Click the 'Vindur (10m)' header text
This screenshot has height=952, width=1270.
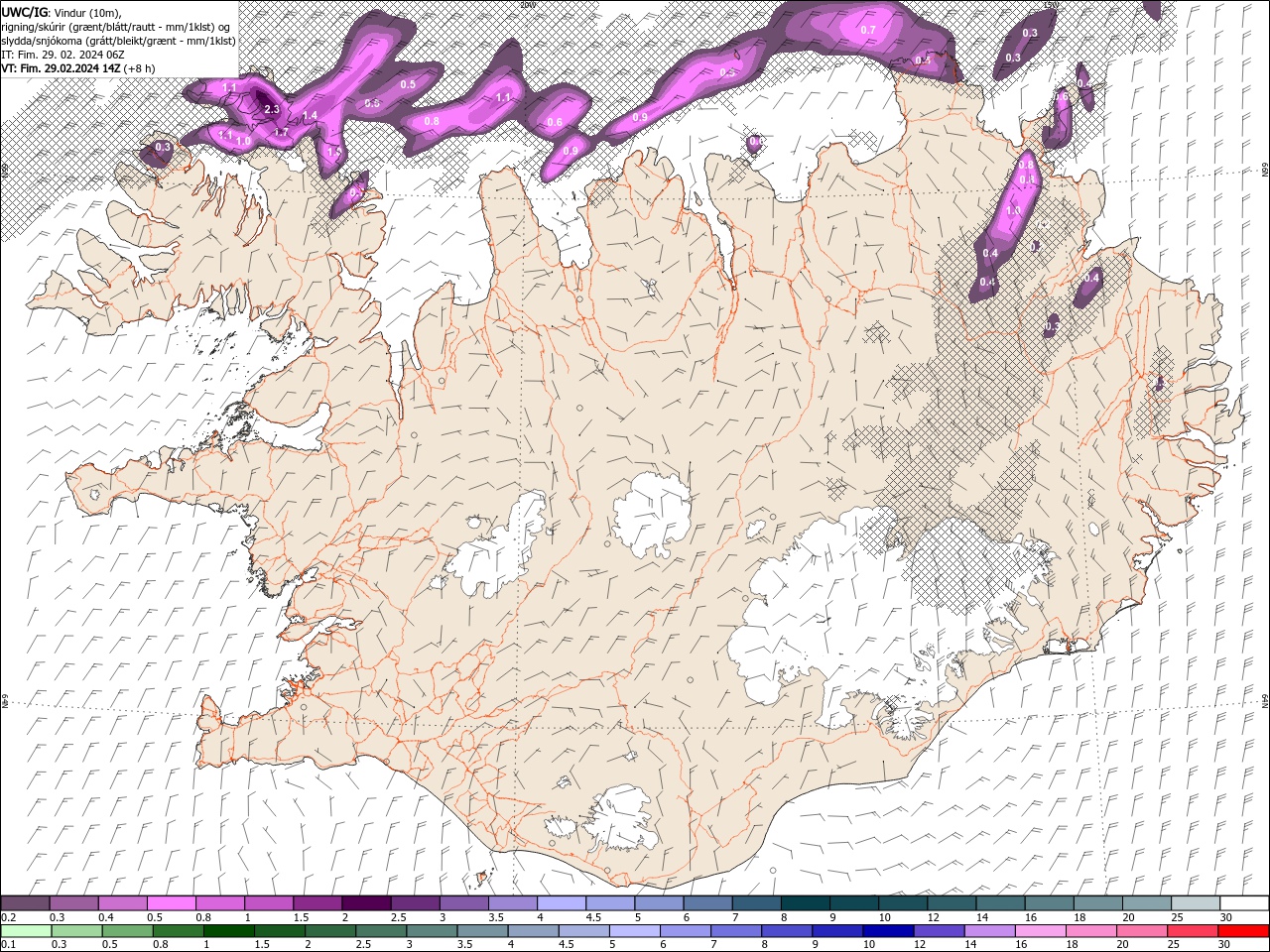click(86, 12)
